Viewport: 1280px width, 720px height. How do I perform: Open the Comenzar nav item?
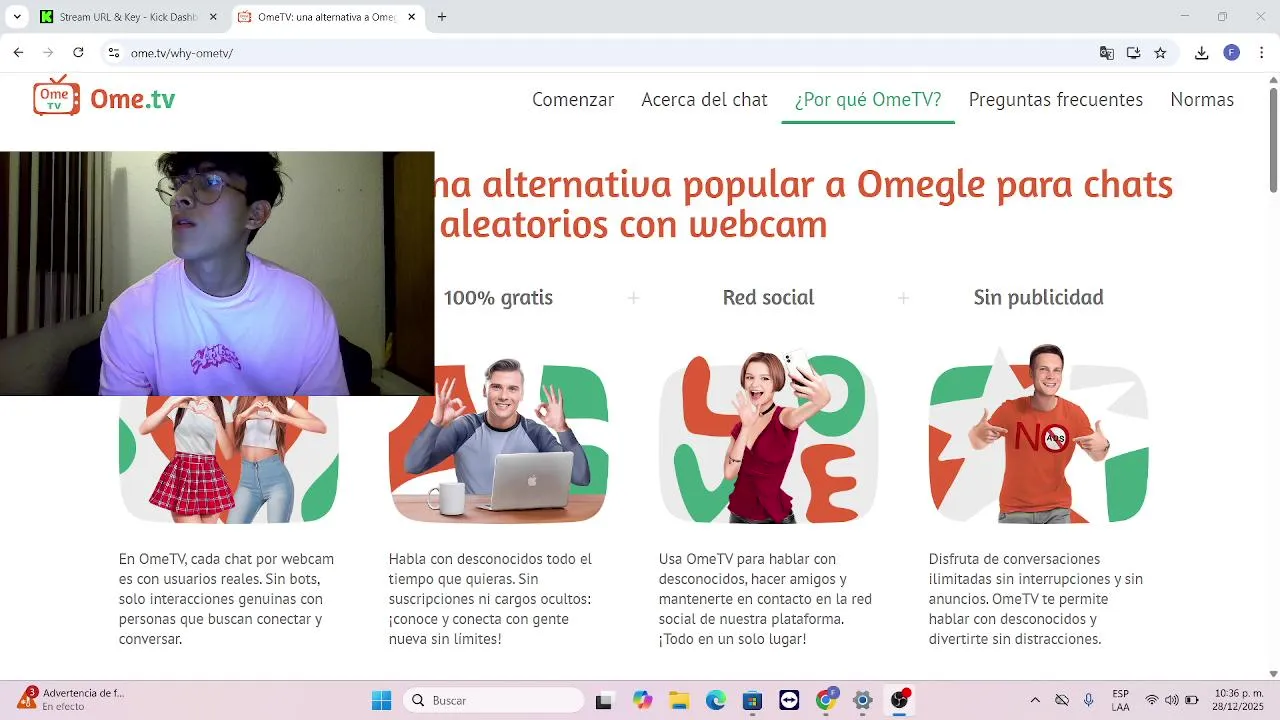(x=573, y=100)
